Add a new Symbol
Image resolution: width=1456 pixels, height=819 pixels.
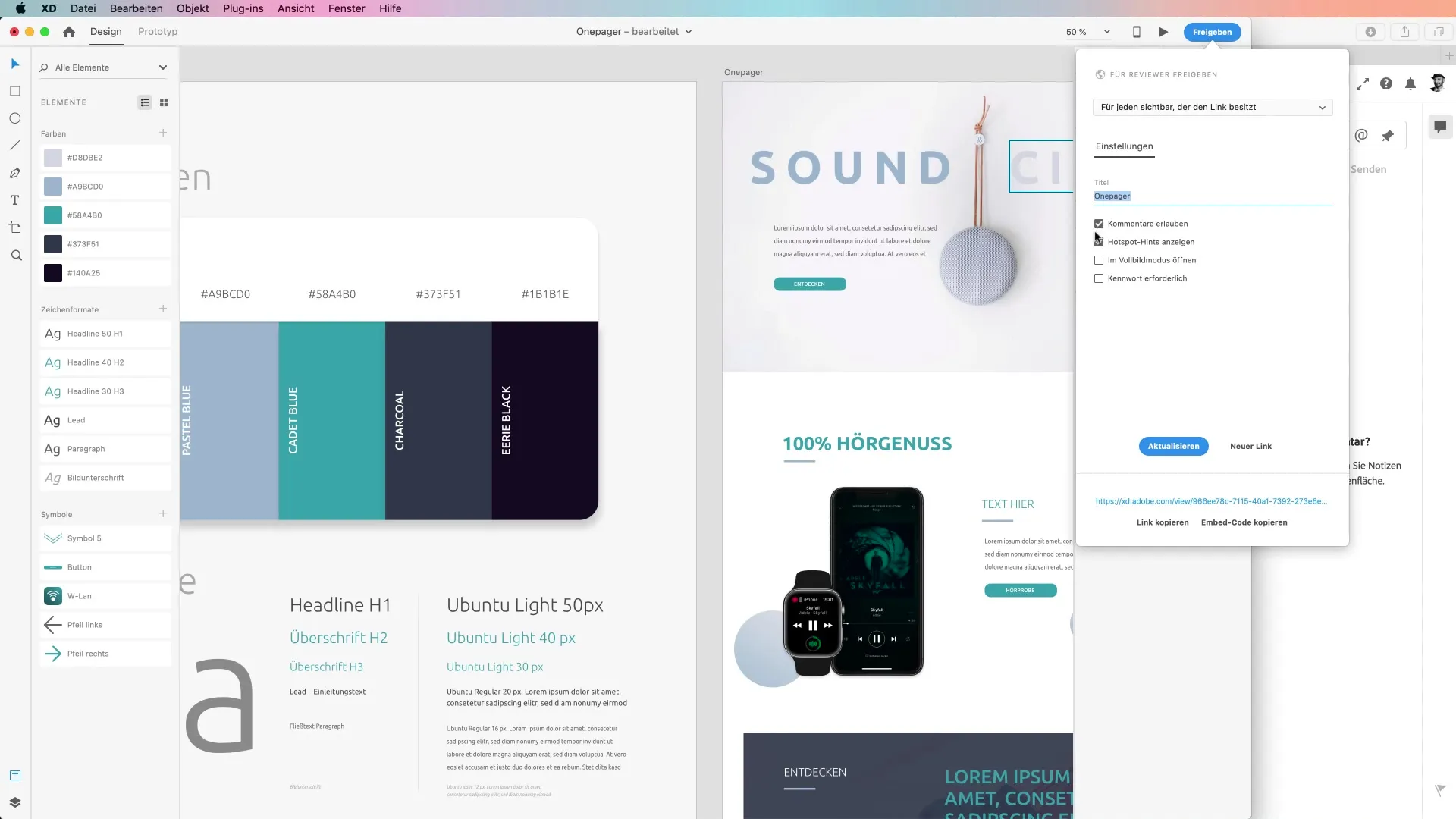[163, 513]
